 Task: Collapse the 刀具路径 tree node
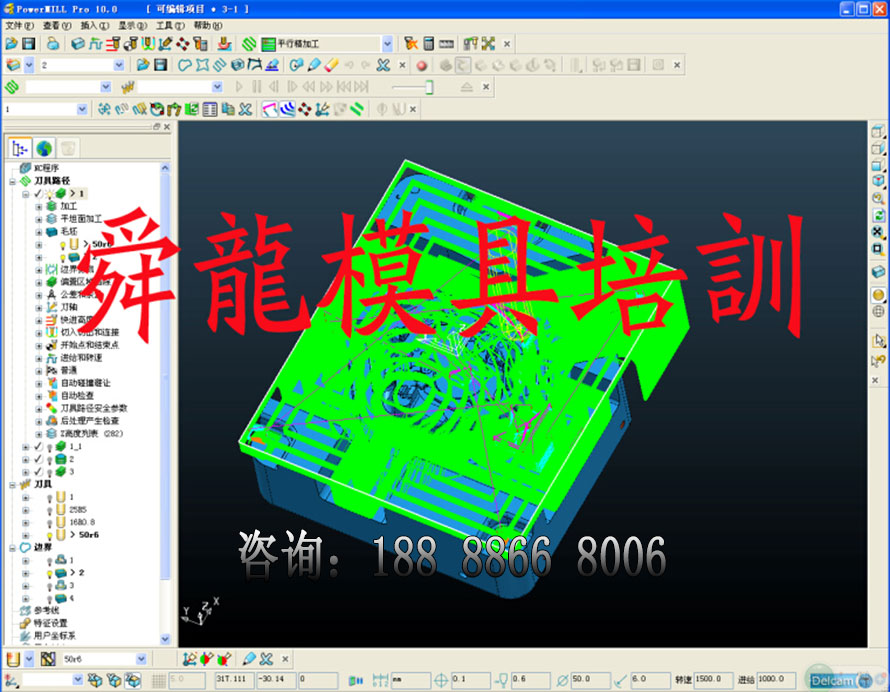(x=13, y=181)
